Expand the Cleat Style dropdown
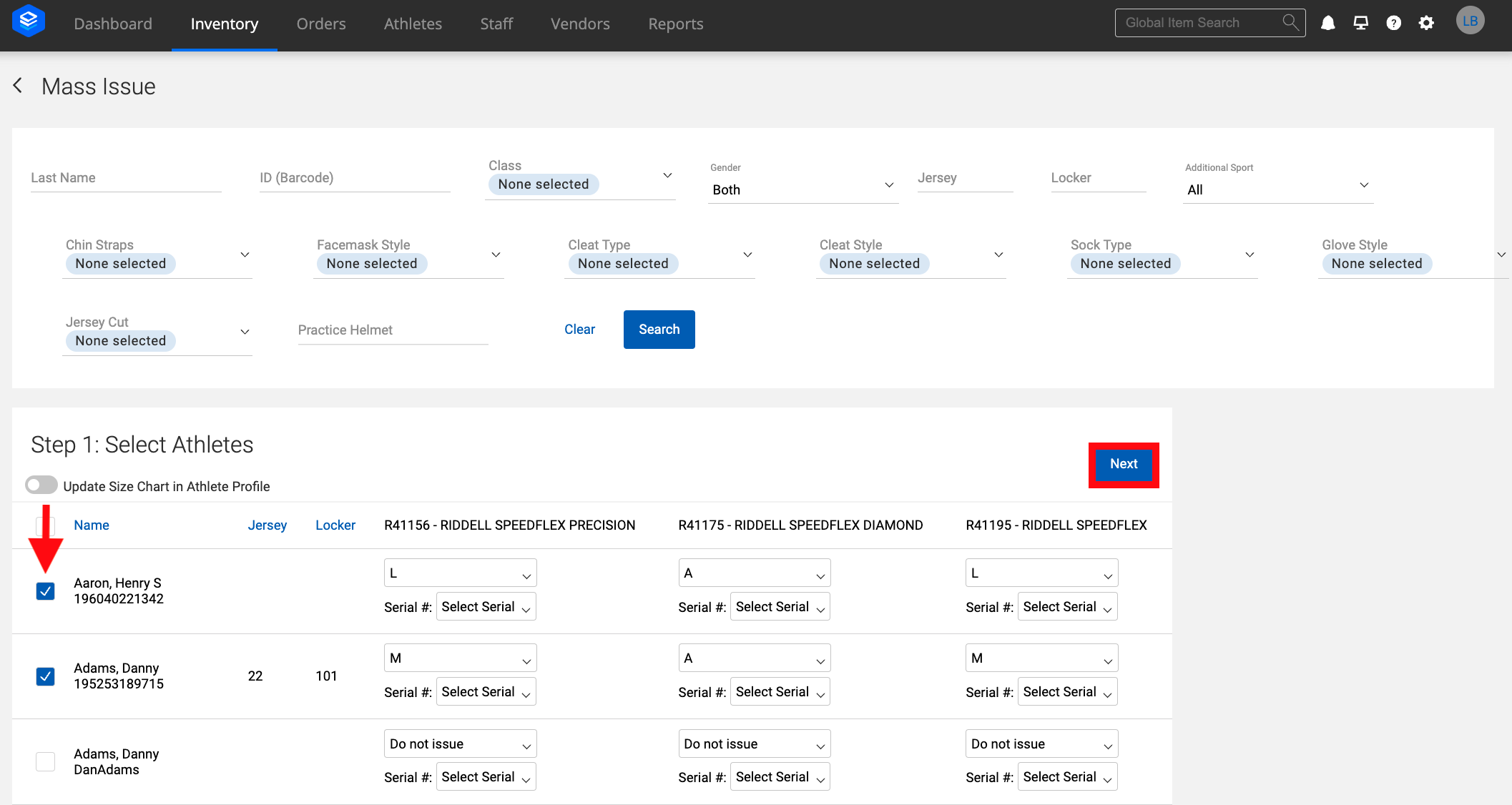This screenshot has height=805, width=1512. coord(911,257)
